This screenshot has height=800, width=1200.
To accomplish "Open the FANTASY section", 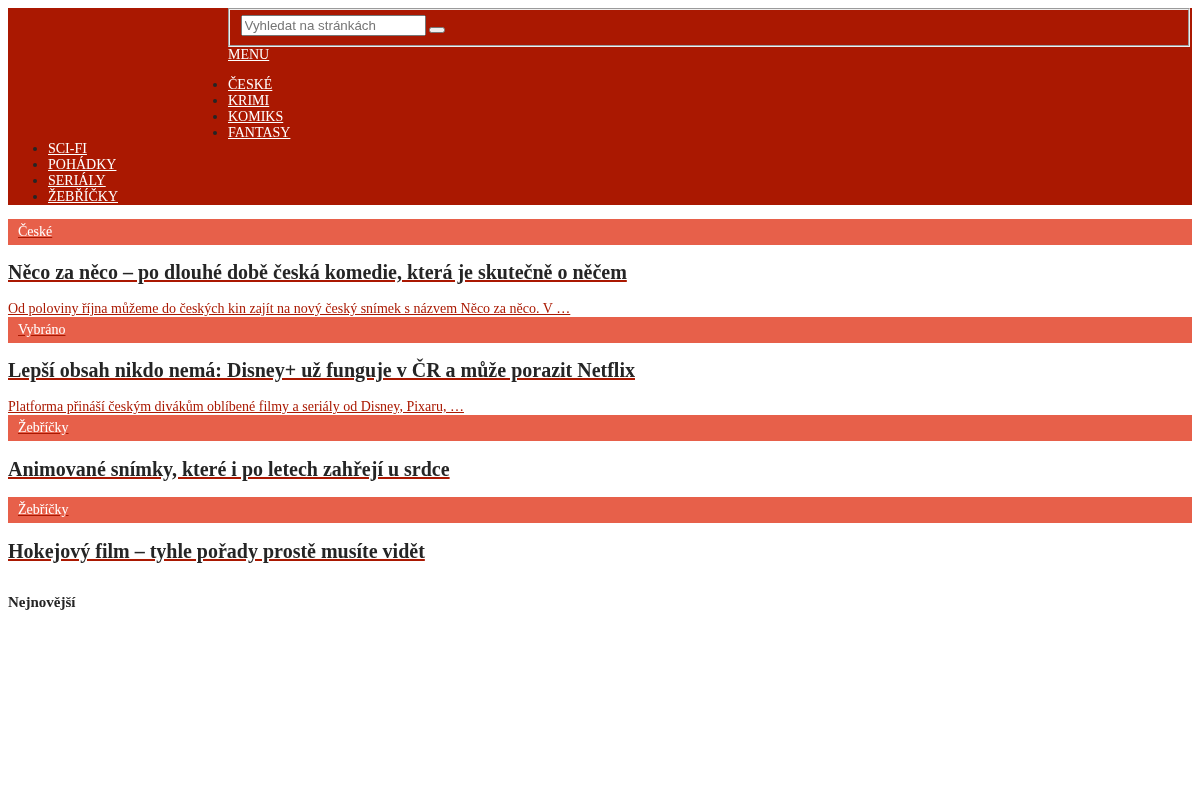I will [x=259, y=133].
